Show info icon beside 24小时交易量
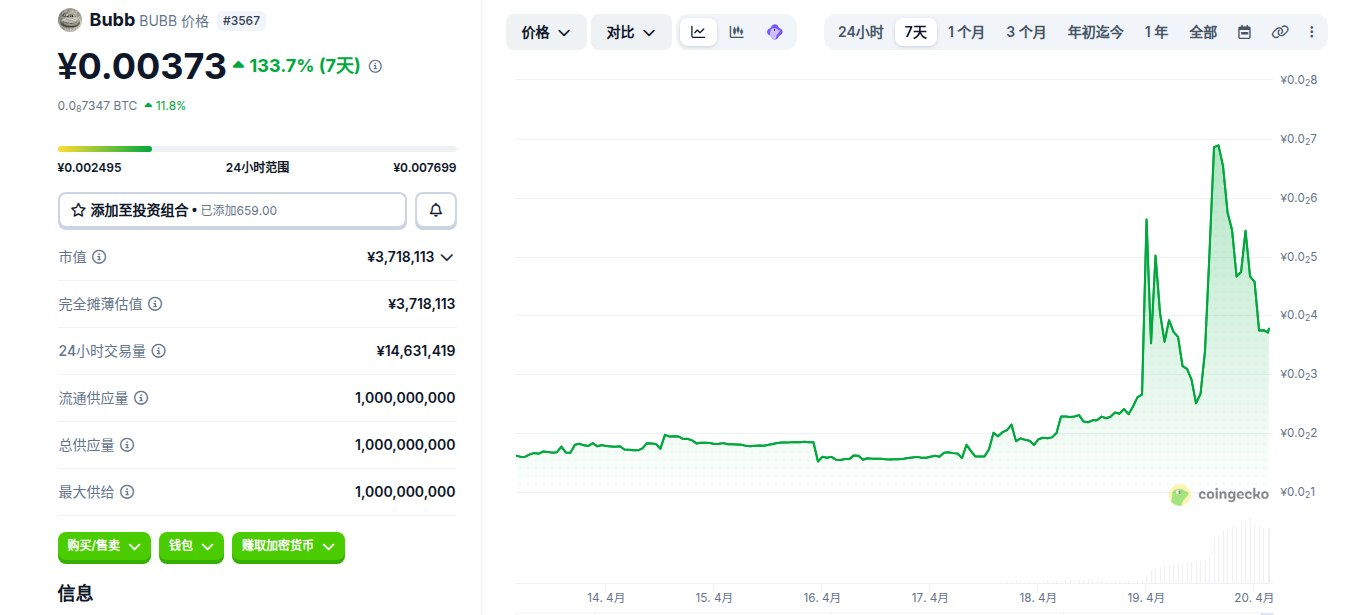Image resolution: width=1360 pixels, height=615 pixels. [x=159, y=351]
